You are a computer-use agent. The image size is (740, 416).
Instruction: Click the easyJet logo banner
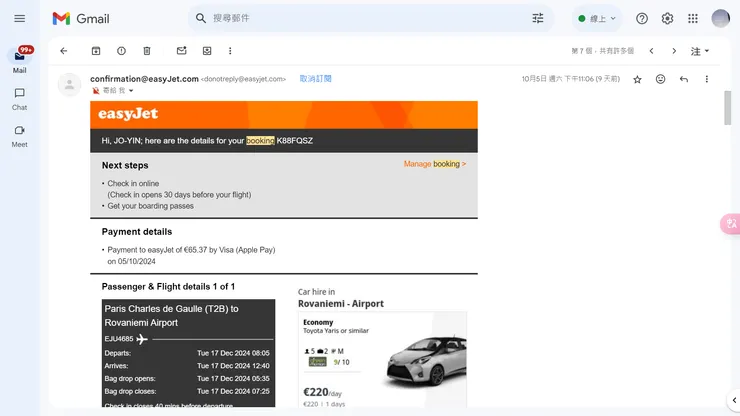click(284, 114)
